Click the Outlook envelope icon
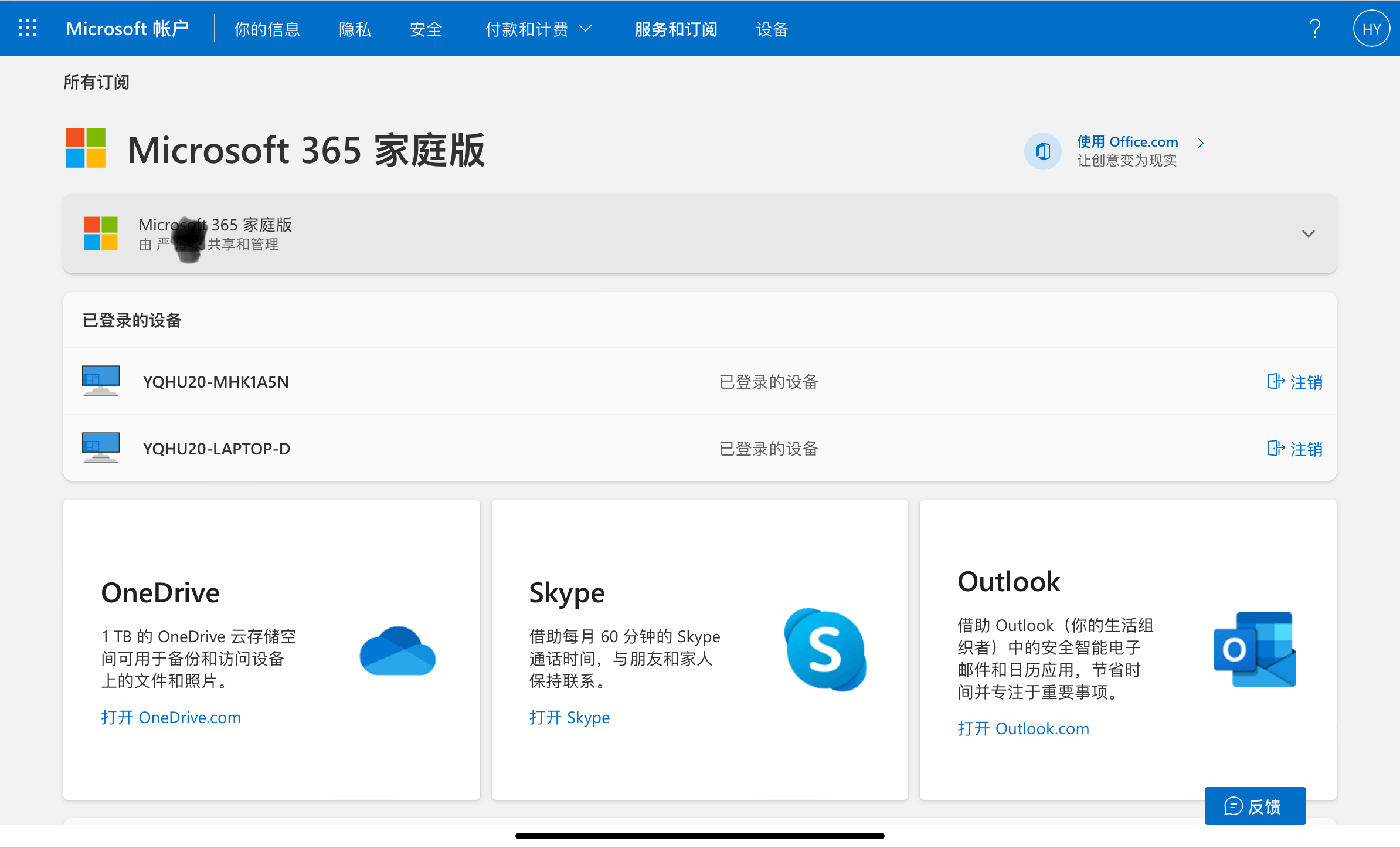Screen dimensions: 1400x848 [x=1254, y=650]
